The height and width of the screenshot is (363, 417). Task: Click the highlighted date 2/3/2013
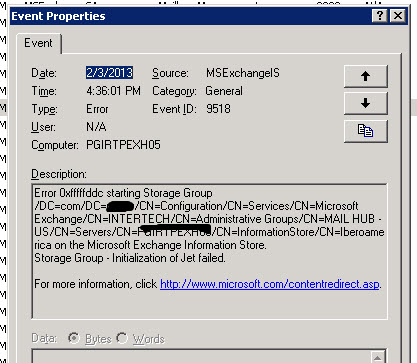(109, 73)
